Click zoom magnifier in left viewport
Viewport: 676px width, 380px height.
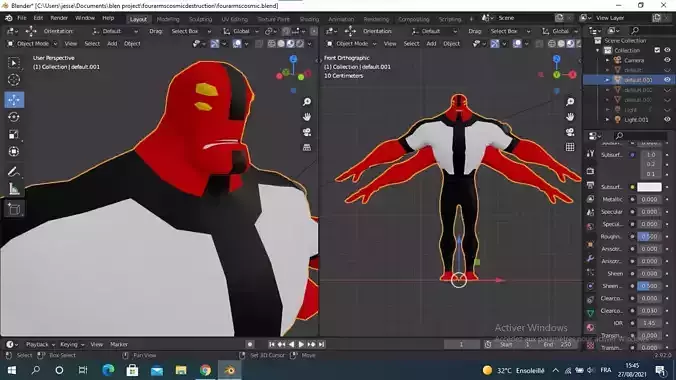click(x=307, y=102)
